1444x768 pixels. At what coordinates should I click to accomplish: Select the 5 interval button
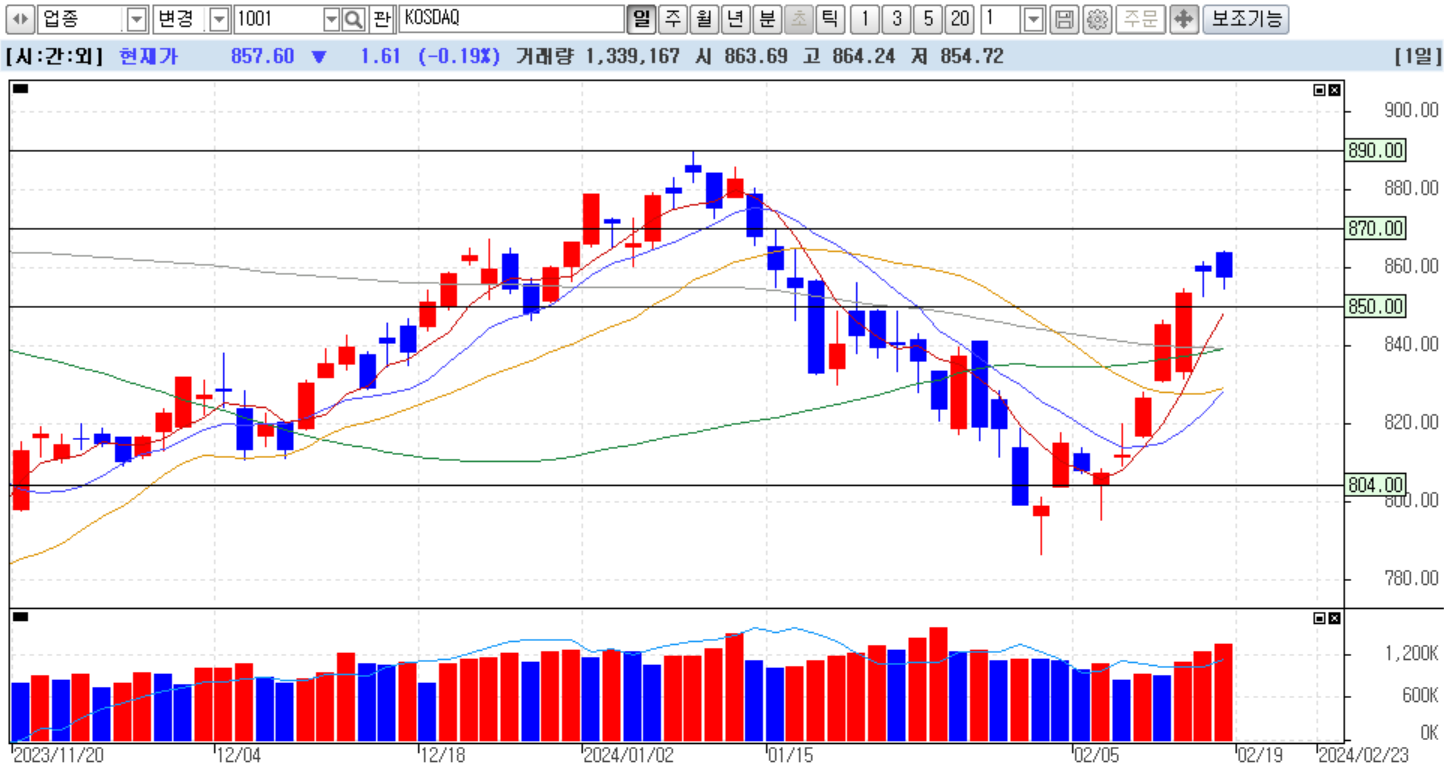tap(928, 19)
